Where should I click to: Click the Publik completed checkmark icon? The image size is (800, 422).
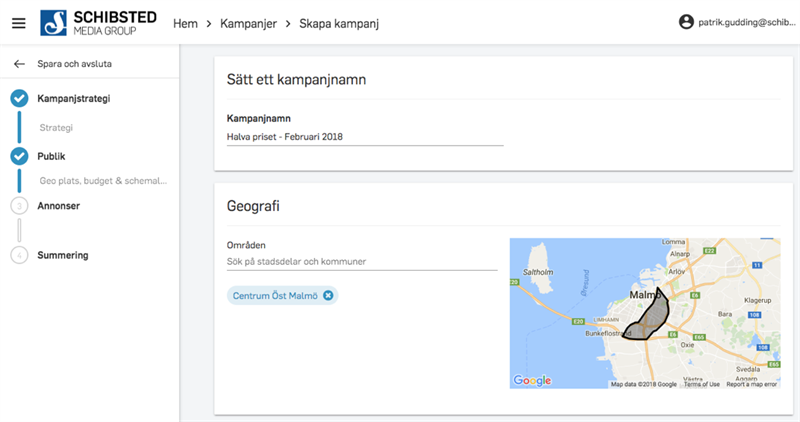(x=19, y=156)
